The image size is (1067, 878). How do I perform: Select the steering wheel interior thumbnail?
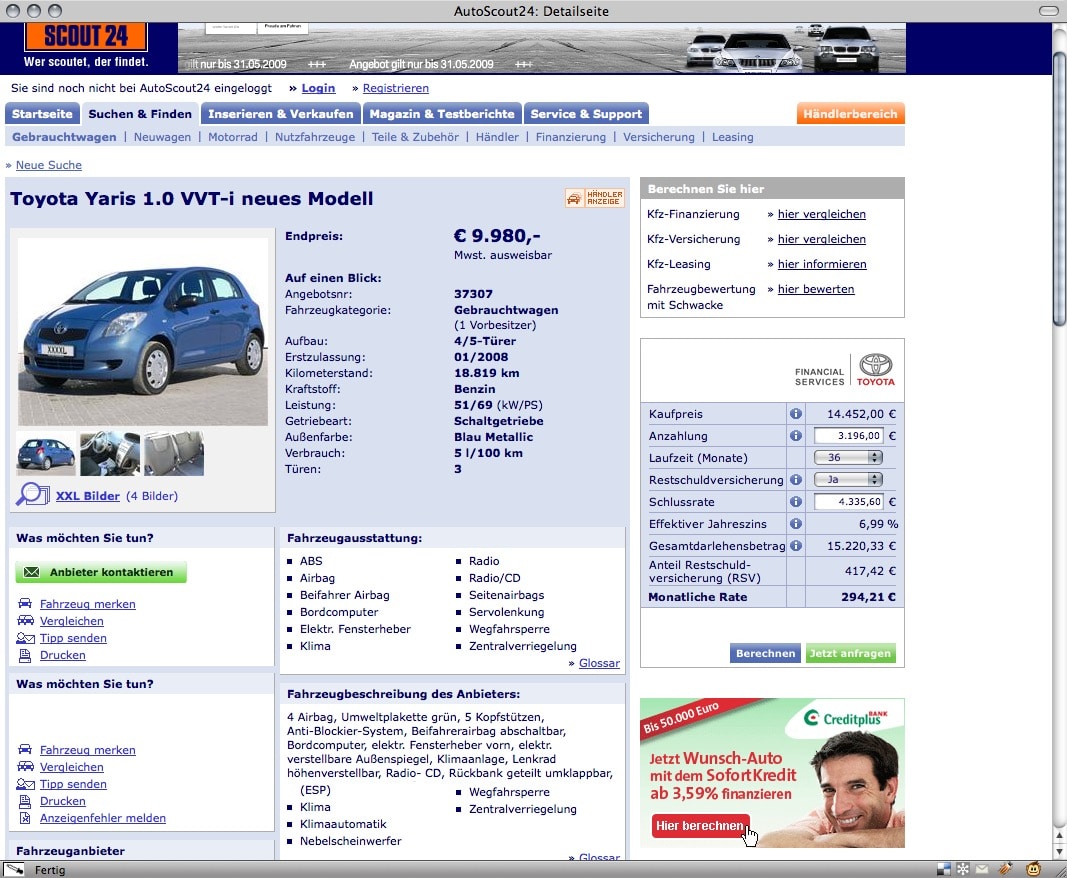click(110, 453)
